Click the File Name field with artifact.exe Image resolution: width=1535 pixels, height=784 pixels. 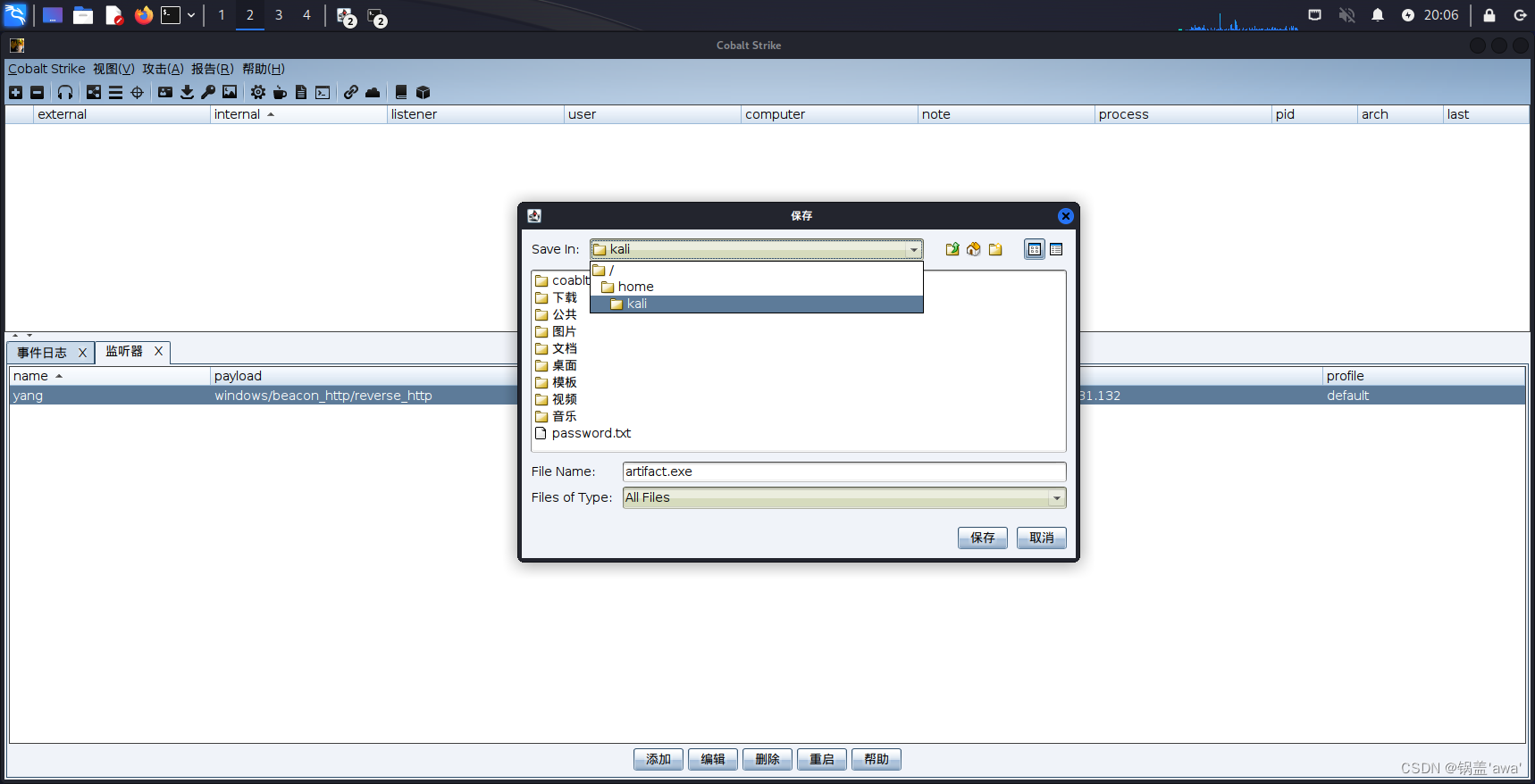point(844,471)
